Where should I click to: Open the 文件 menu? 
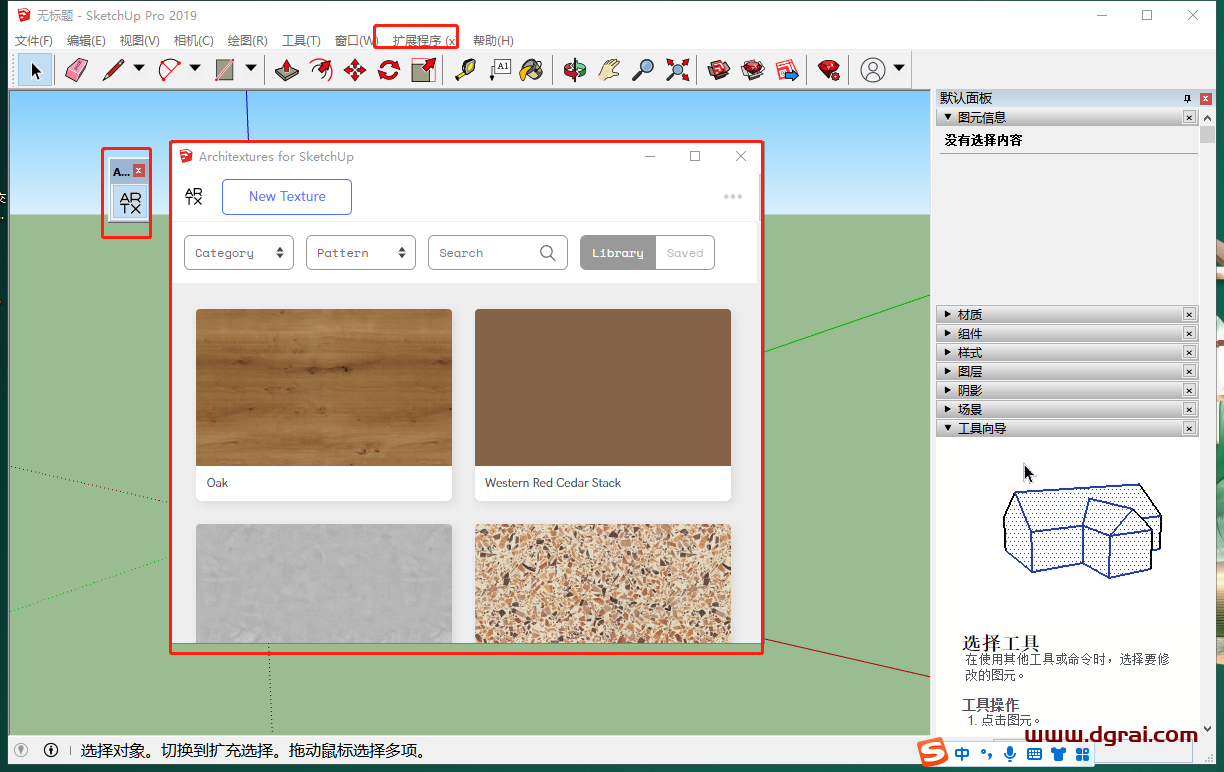tap(32, 39)
